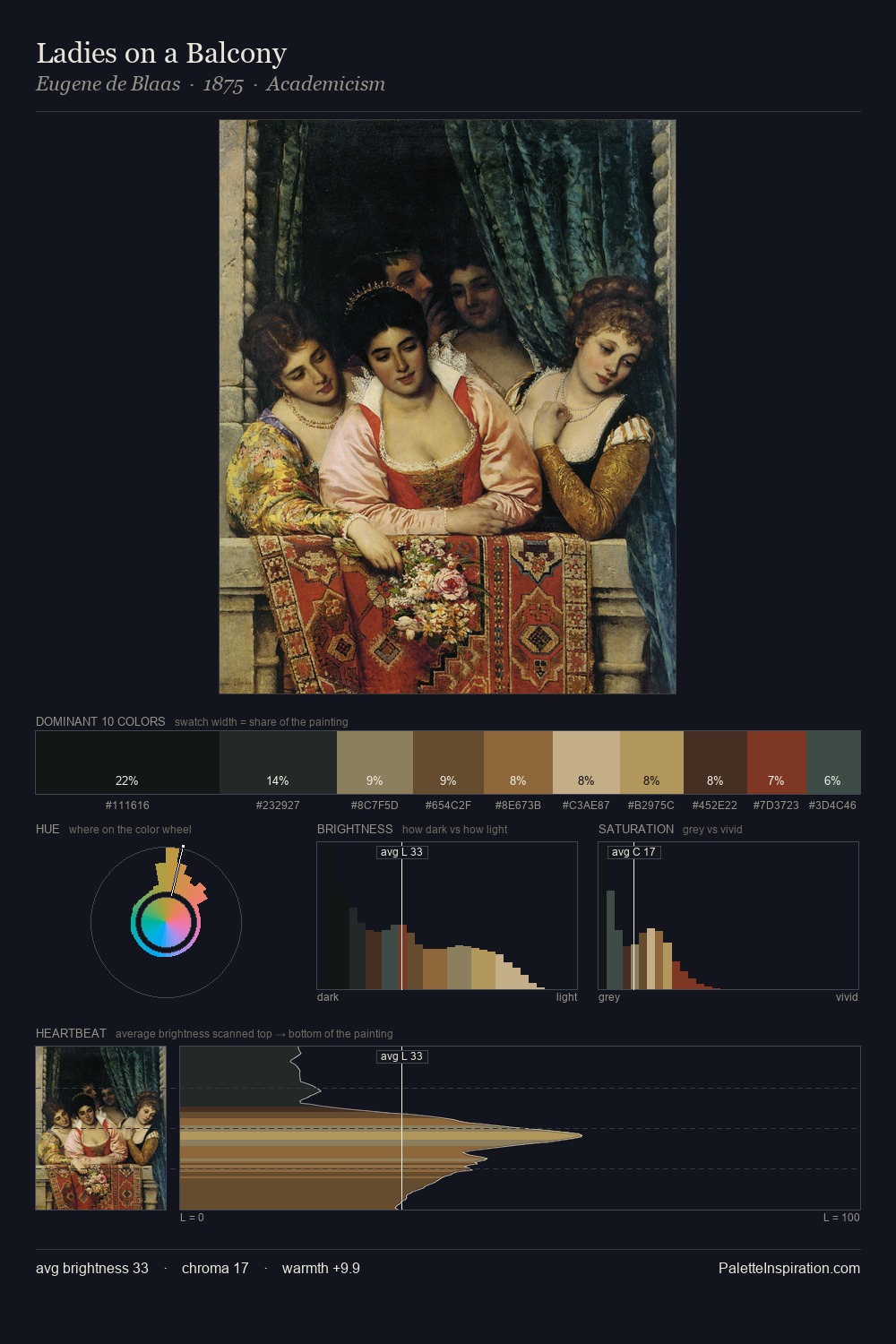Choose the #3D4C46 grey-green swatch
This screenshot has width=896, height=1344.
point(833,762)
